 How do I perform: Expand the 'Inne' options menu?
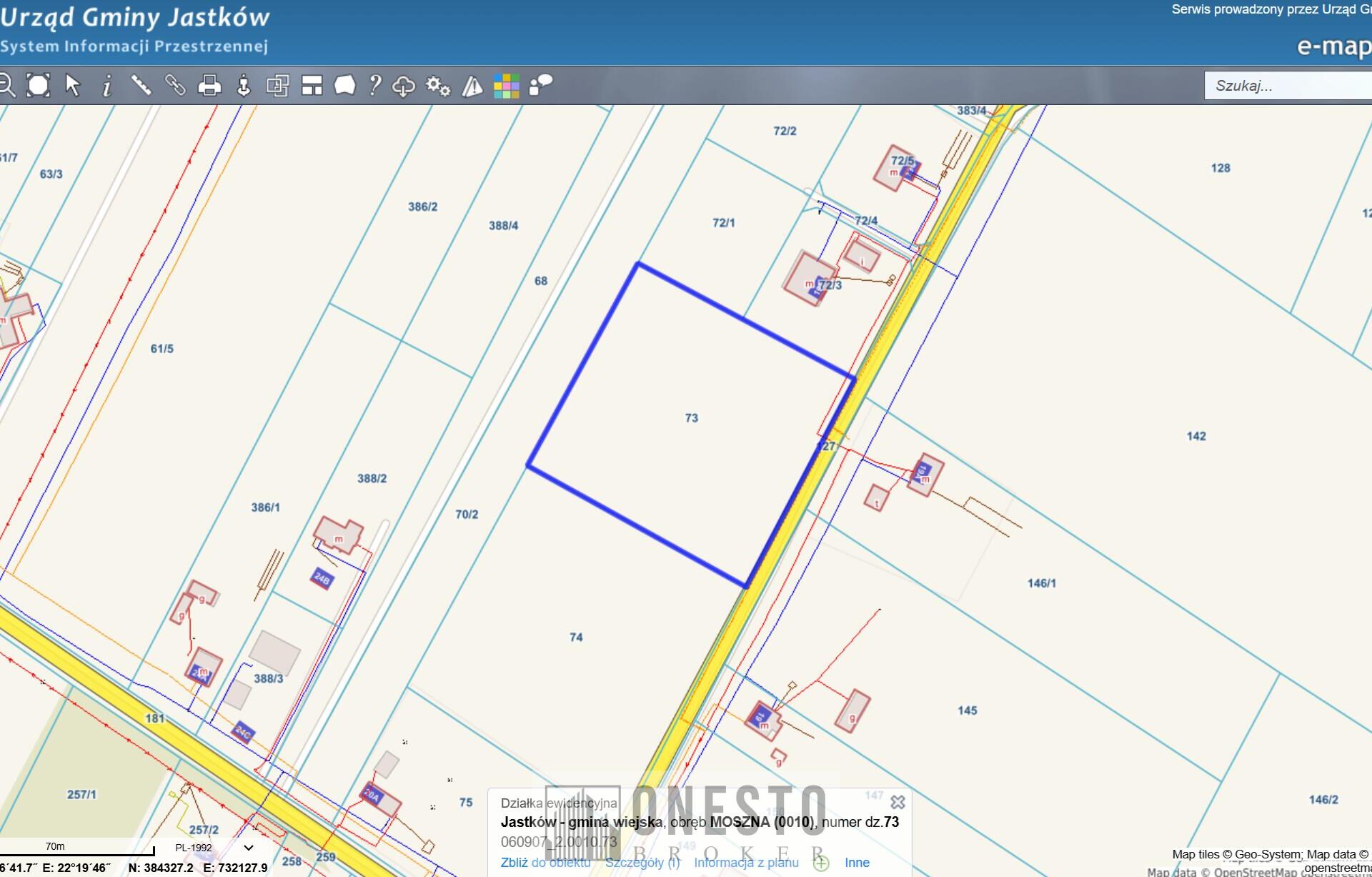857,863
